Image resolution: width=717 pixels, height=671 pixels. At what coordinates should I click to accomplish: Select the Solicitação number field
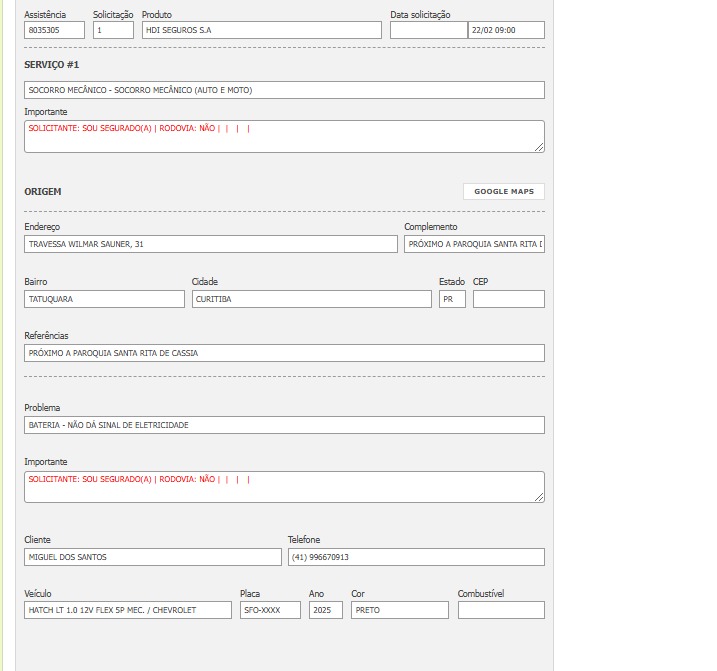pyautogui.click(x=113, y=30)
